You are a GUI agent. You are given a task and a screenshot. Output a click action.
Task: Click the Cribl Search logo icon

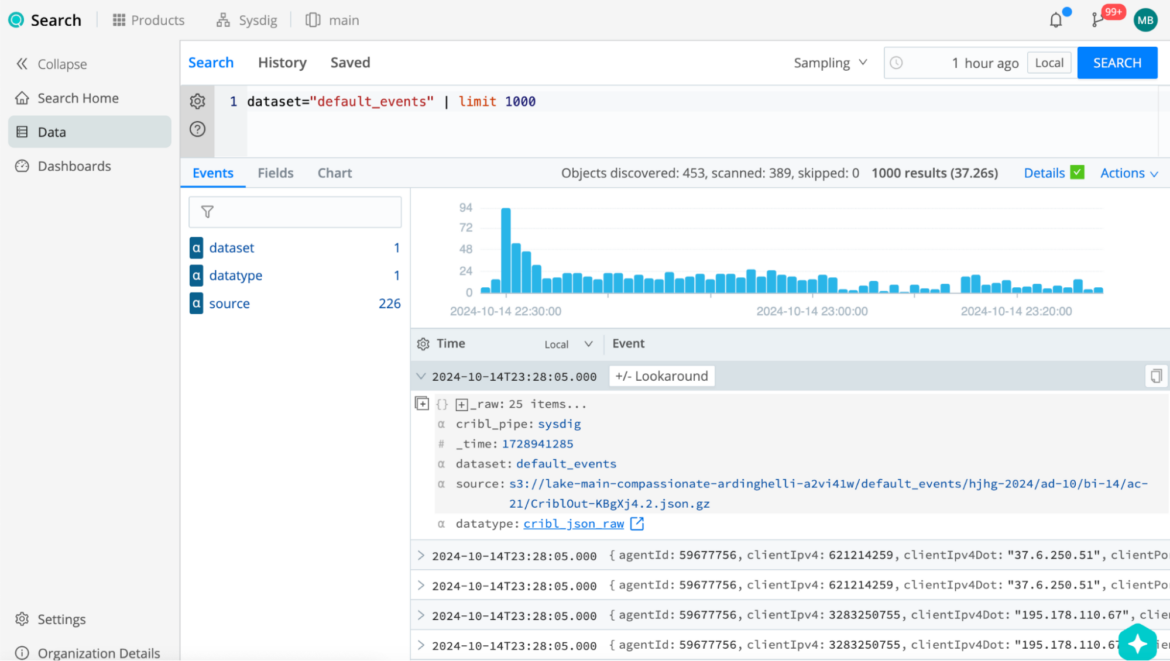point(16,20)
